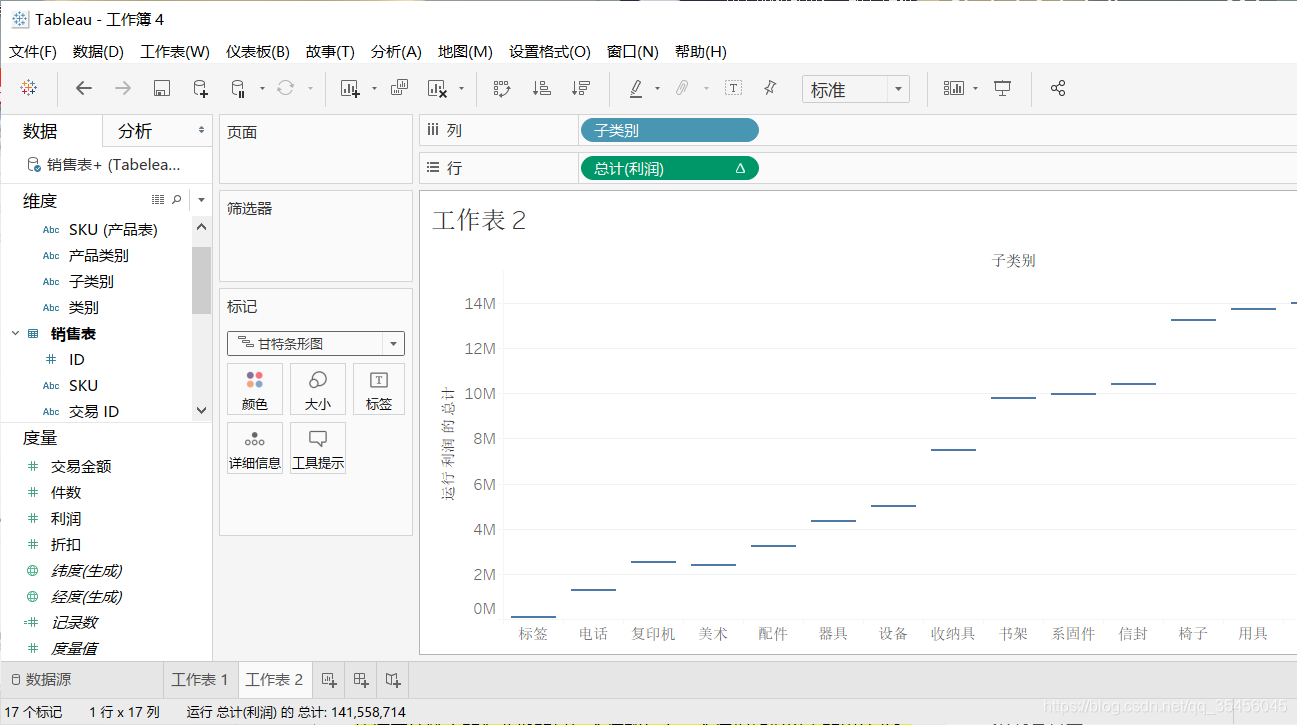Image resolution: width=1297 pixels, height=725 pixels.
Task: Click the Color marks card
Action: 254,389
